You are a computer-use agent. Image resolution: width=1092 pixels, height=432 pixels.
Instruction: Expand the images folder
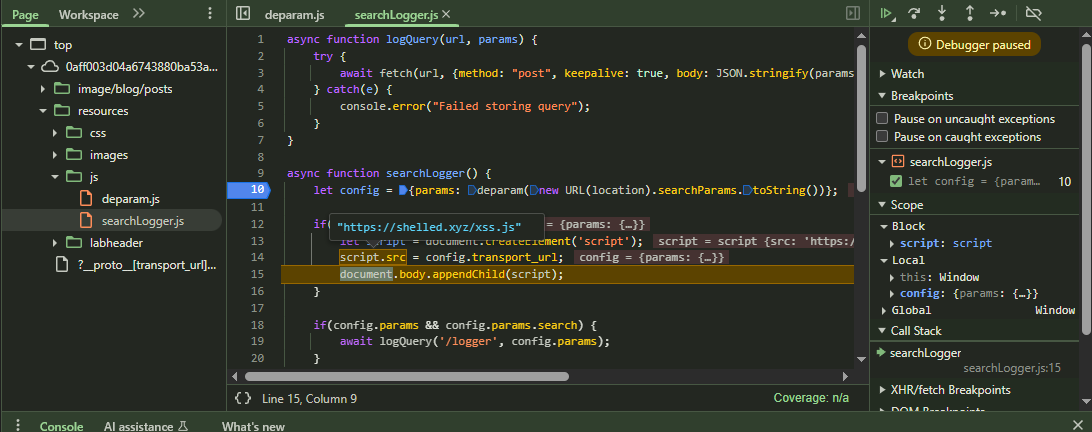click(56, 155)
